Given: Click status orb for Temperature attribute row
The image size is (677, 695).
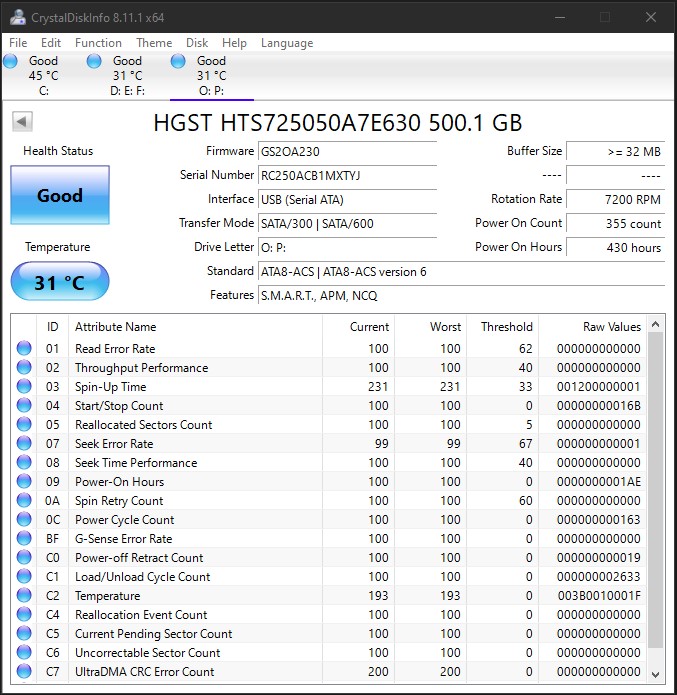Looking at the screenshot, I should (x=24, y=595).
